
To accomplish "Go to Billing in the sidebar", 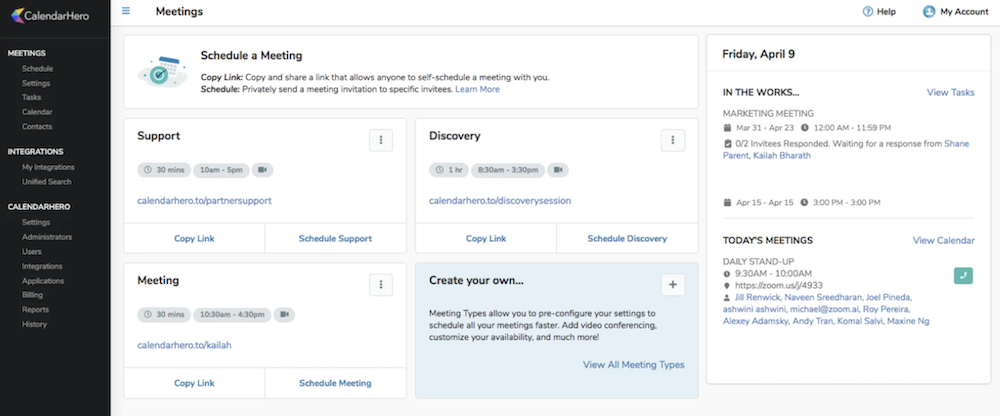I will (x=33, y=296).
